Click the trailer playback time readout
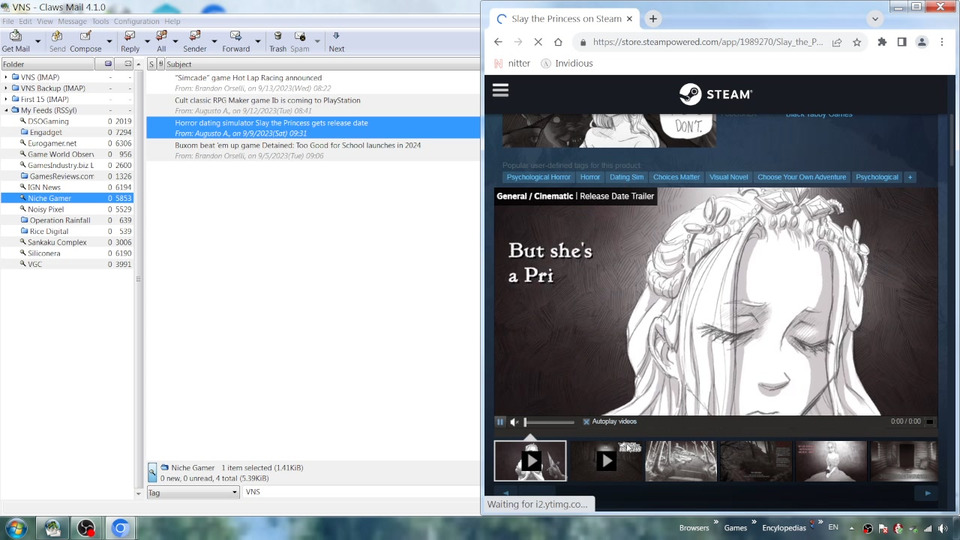 (x=906, y=422)
